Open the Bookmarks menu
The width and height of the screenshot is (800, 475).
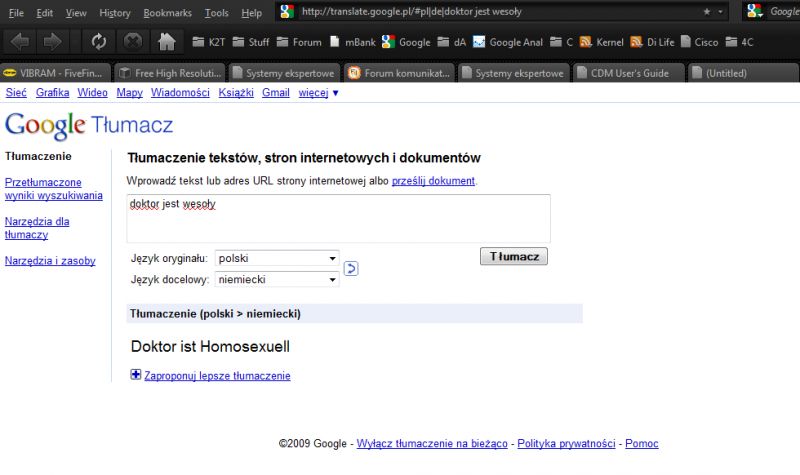pos(167,13)
